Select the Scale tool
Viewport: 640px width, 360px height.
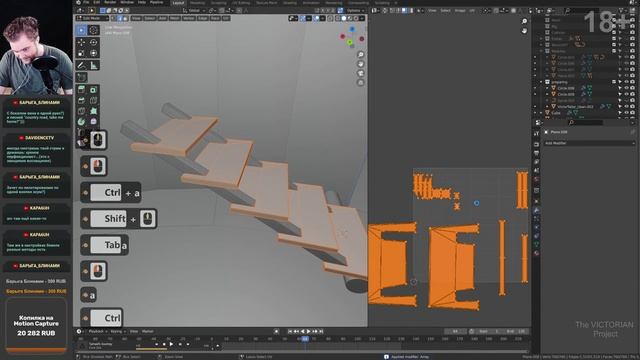81,53
